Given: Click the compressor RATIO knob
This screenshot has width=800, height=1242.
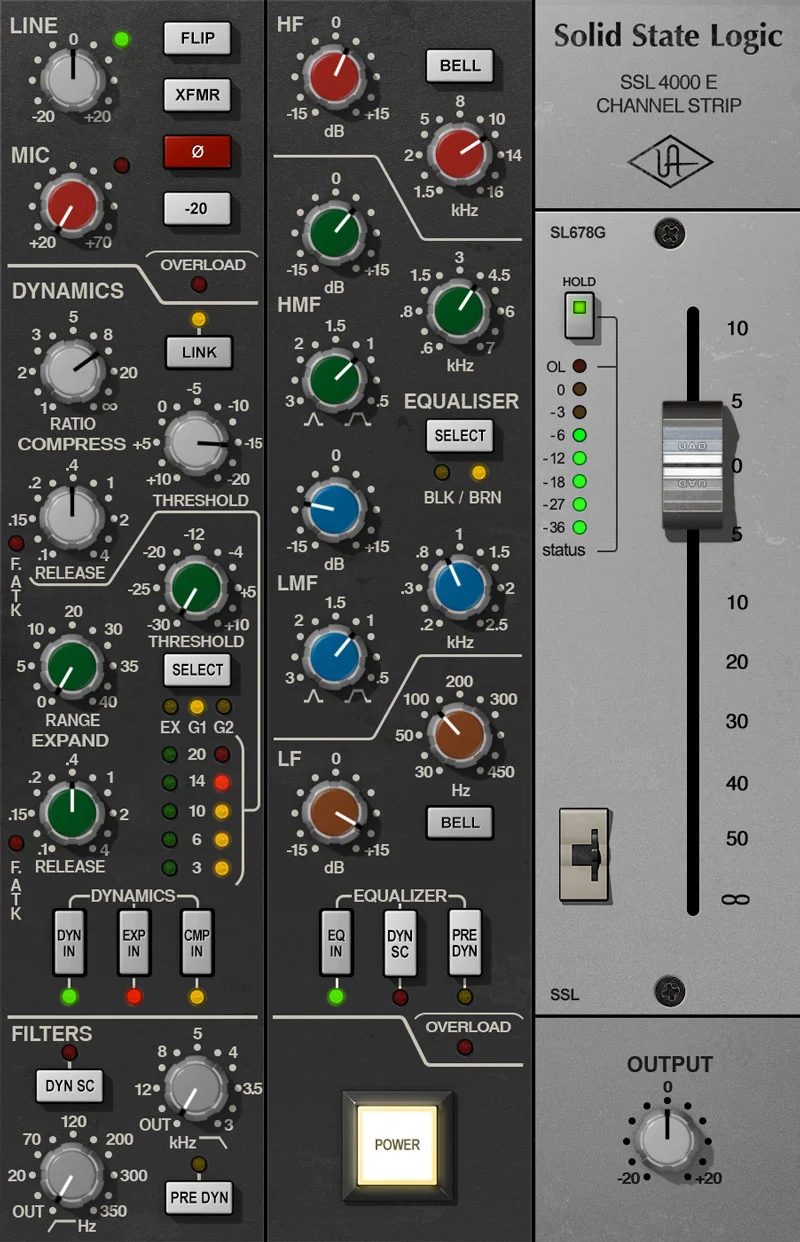Looking at the screenshot, I should [73, 369].
